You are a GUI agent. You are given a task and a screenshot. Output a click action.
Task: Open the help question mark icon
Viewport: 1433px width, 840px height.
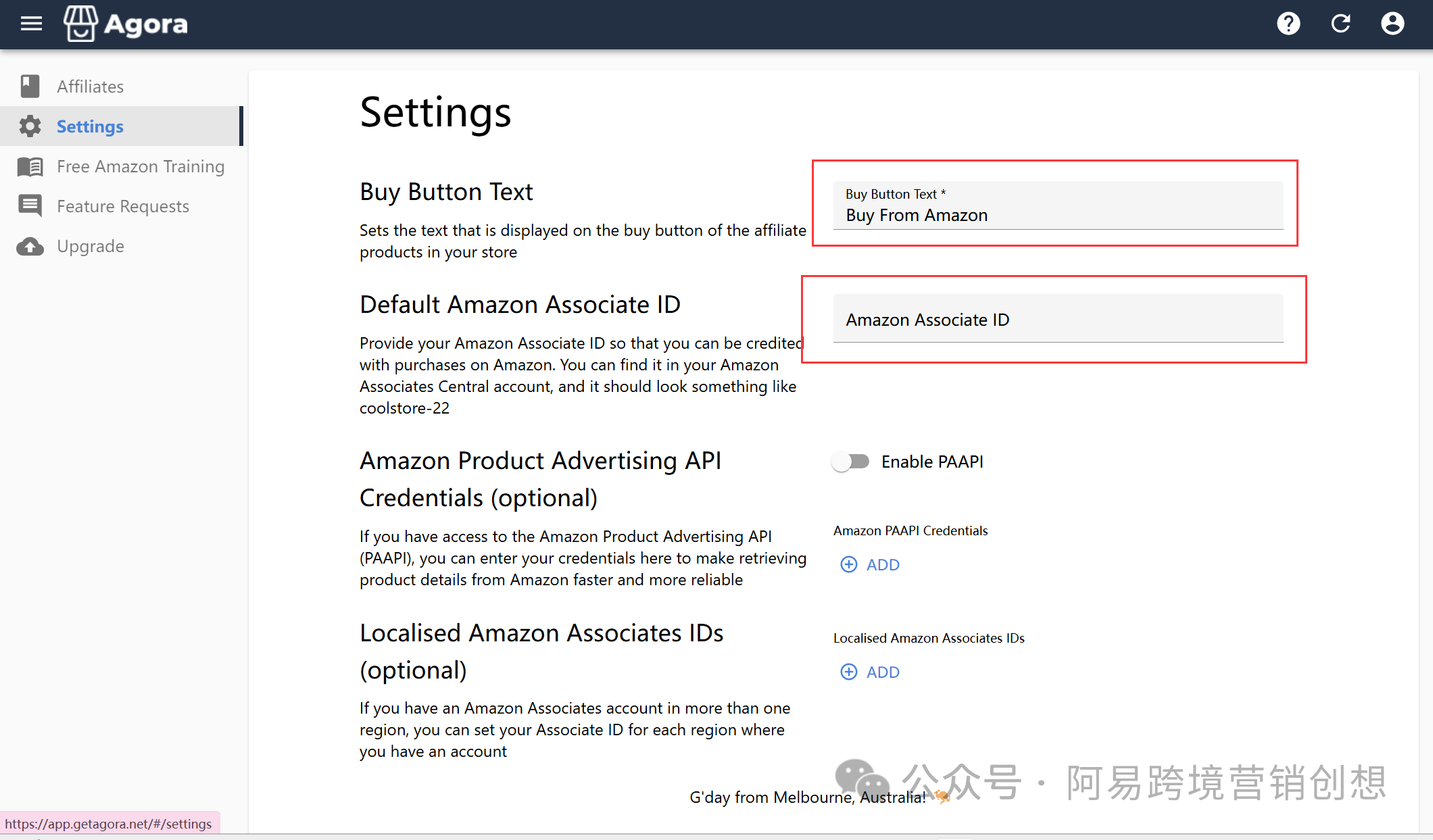click(1288, 24)
